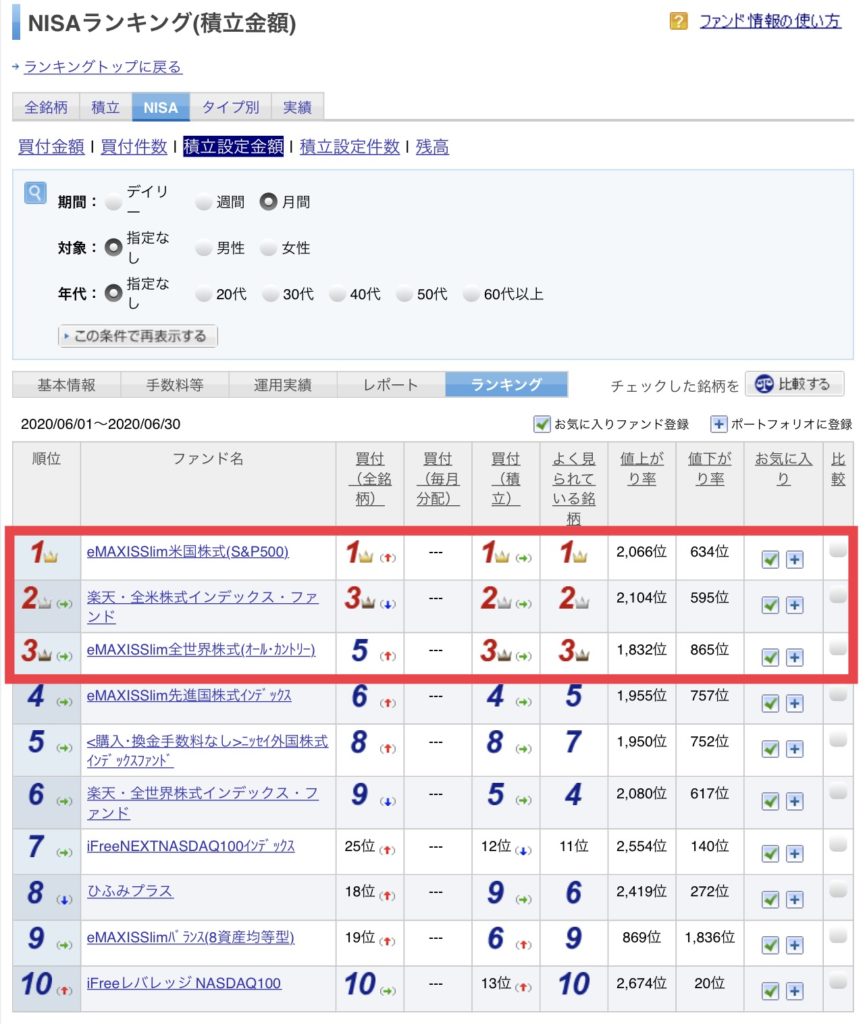Add eMAXISSlim全世界株式 to favorites

pyautogui.click(x=770, y=658)
